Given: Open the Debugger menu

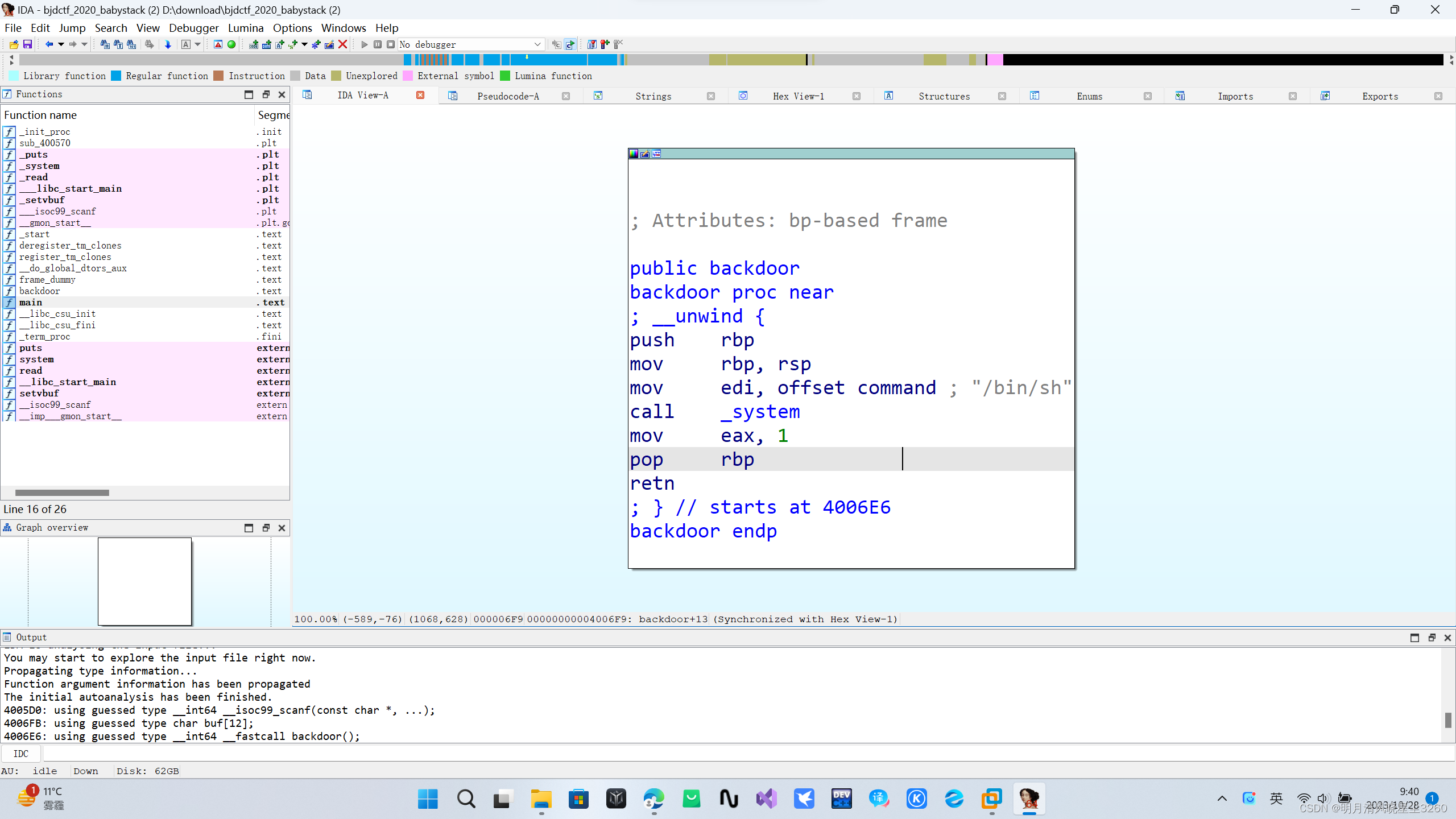Looking at the screenshot, I should click(x=193, y=28).
